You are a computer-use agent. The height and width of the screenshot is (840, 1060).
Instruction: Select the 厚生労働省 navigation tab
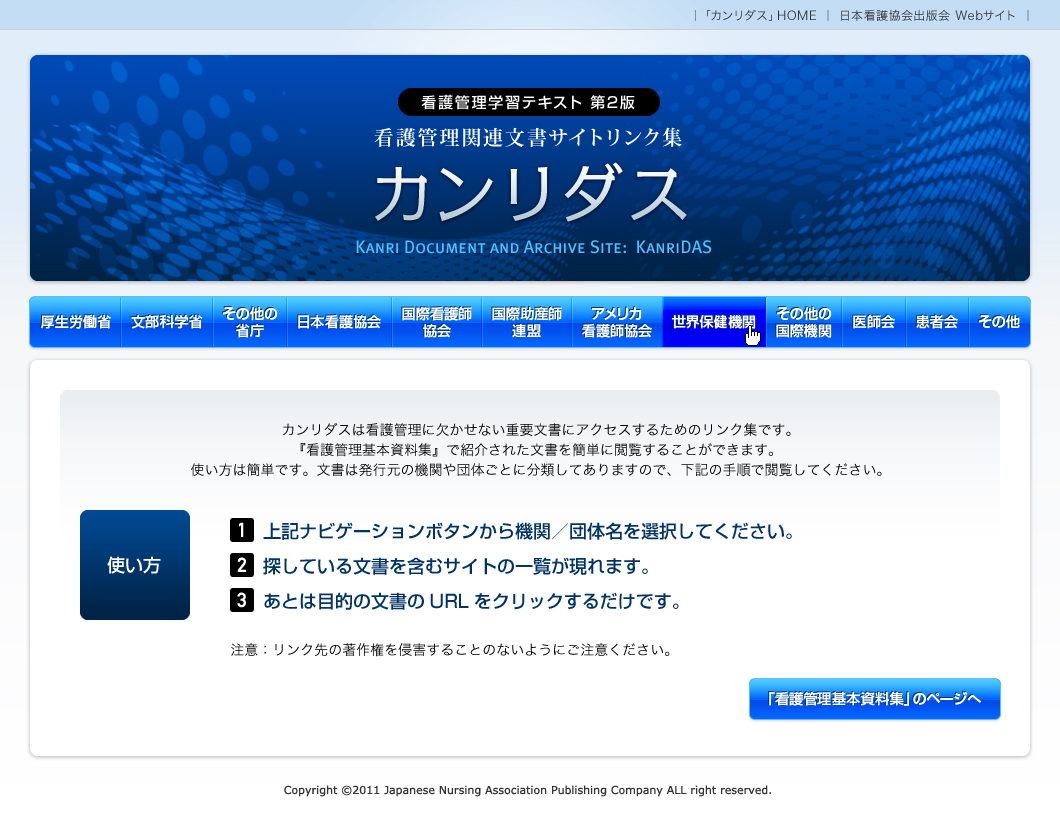76,322
